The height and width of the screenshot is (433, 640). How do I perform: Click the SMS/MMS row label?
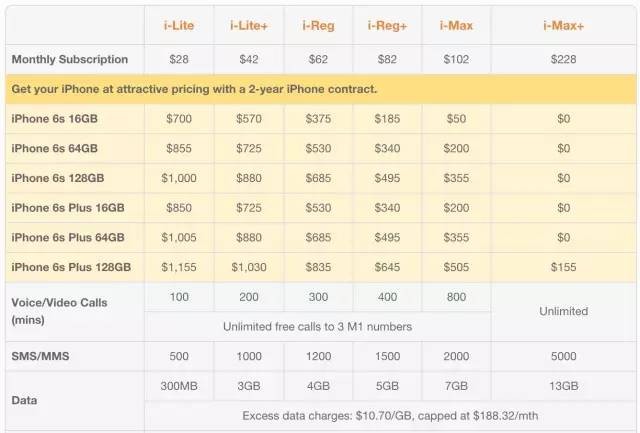pyautogui.click(x=41, y=356)
